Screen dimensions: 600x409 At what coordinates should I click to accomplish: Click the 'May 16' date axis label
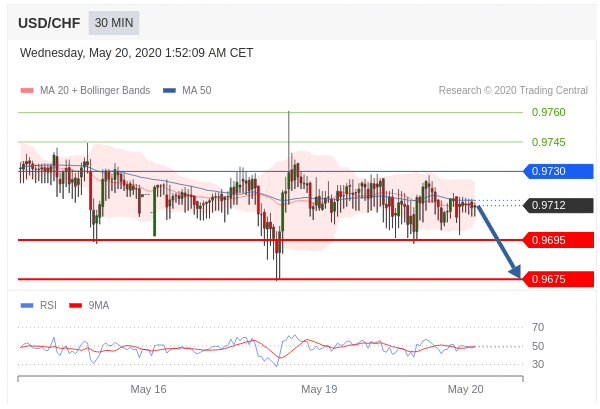click(x=148, y=389)
